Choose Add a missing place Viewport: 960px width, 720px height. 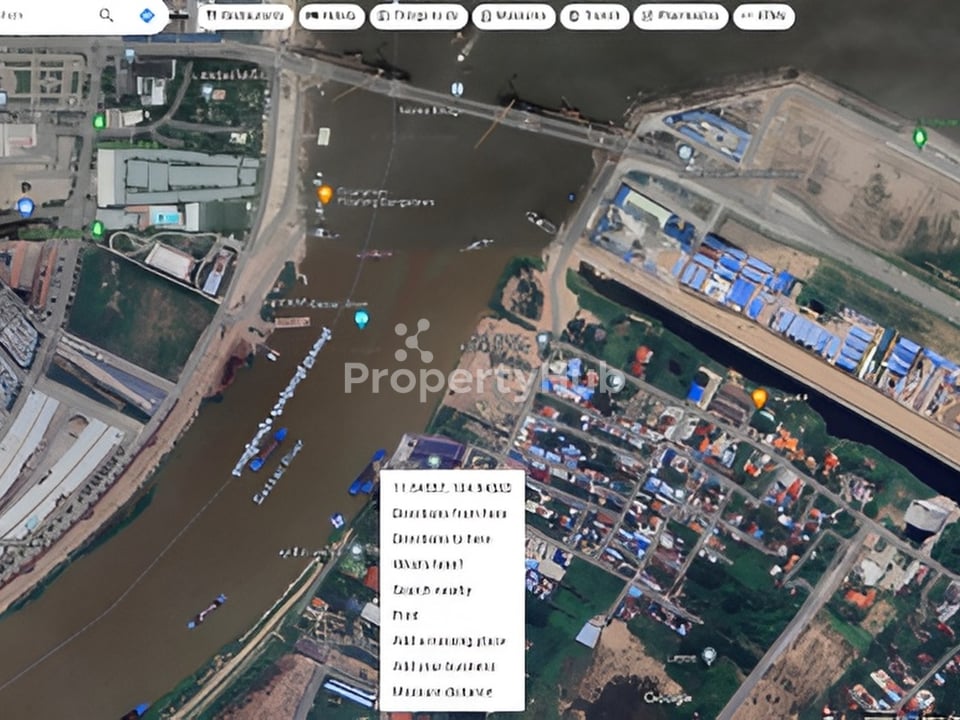tap(452, 641)
